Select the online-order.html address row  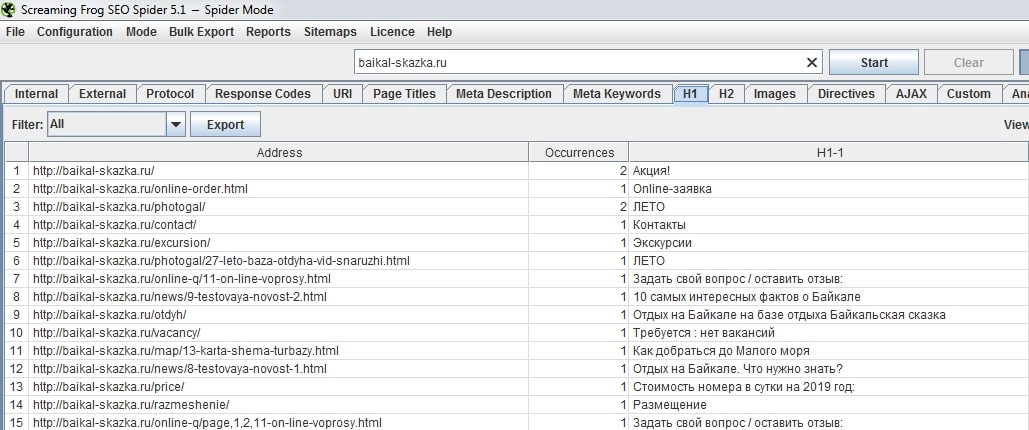click(279, 188)
